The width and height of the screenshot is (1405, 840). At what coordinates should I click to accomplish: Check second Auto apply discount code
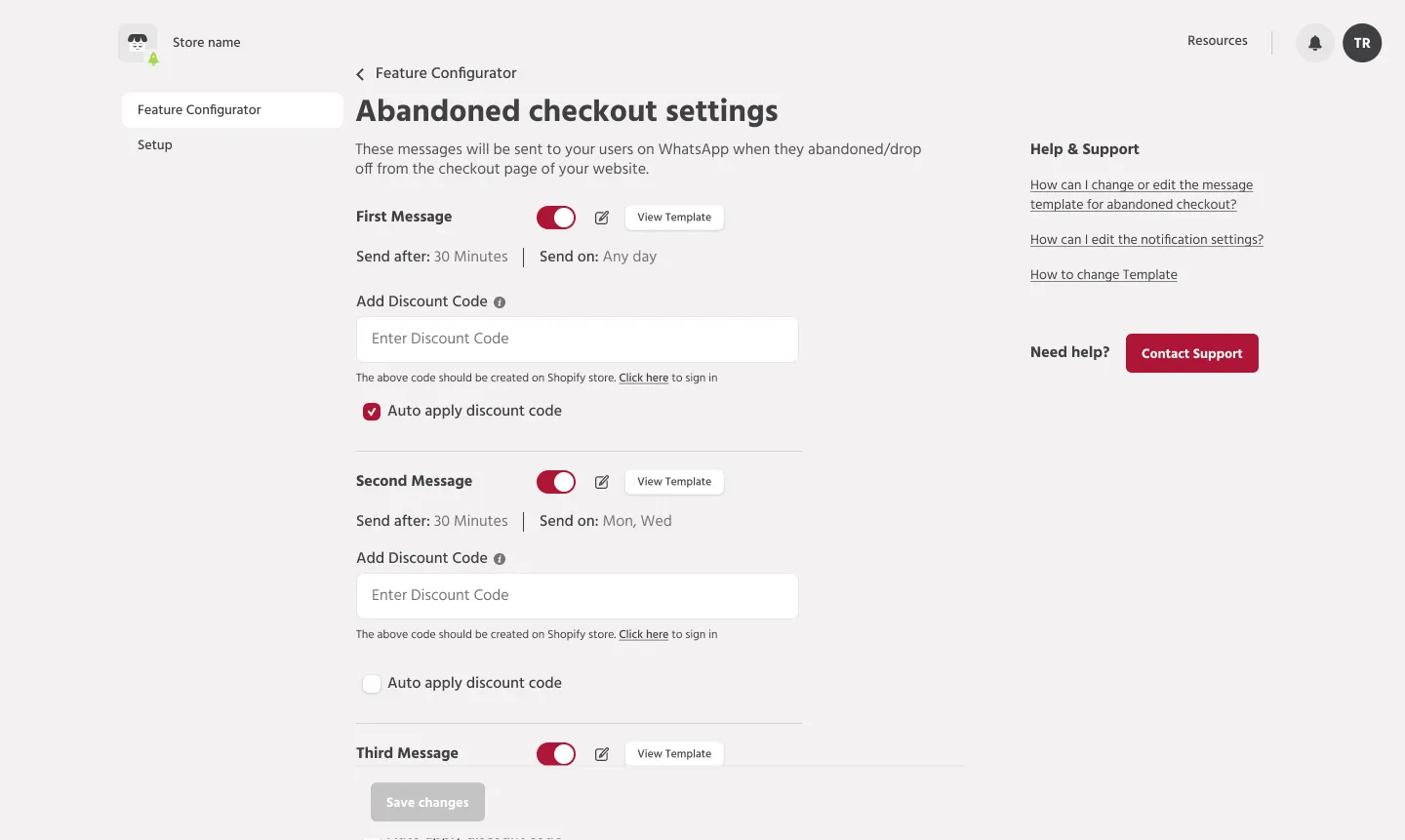click(x=372, y=684)
